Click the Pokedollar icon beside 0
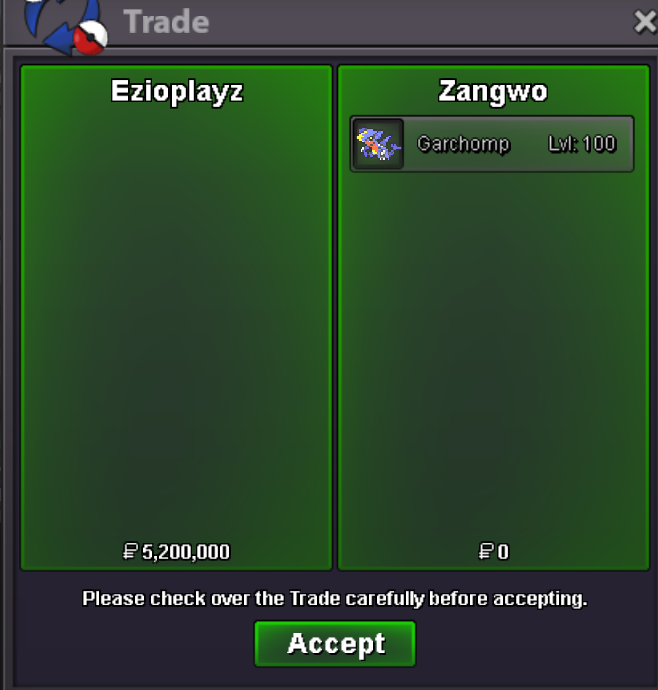This screenshot has height=690, width=658. pos(486,551)
